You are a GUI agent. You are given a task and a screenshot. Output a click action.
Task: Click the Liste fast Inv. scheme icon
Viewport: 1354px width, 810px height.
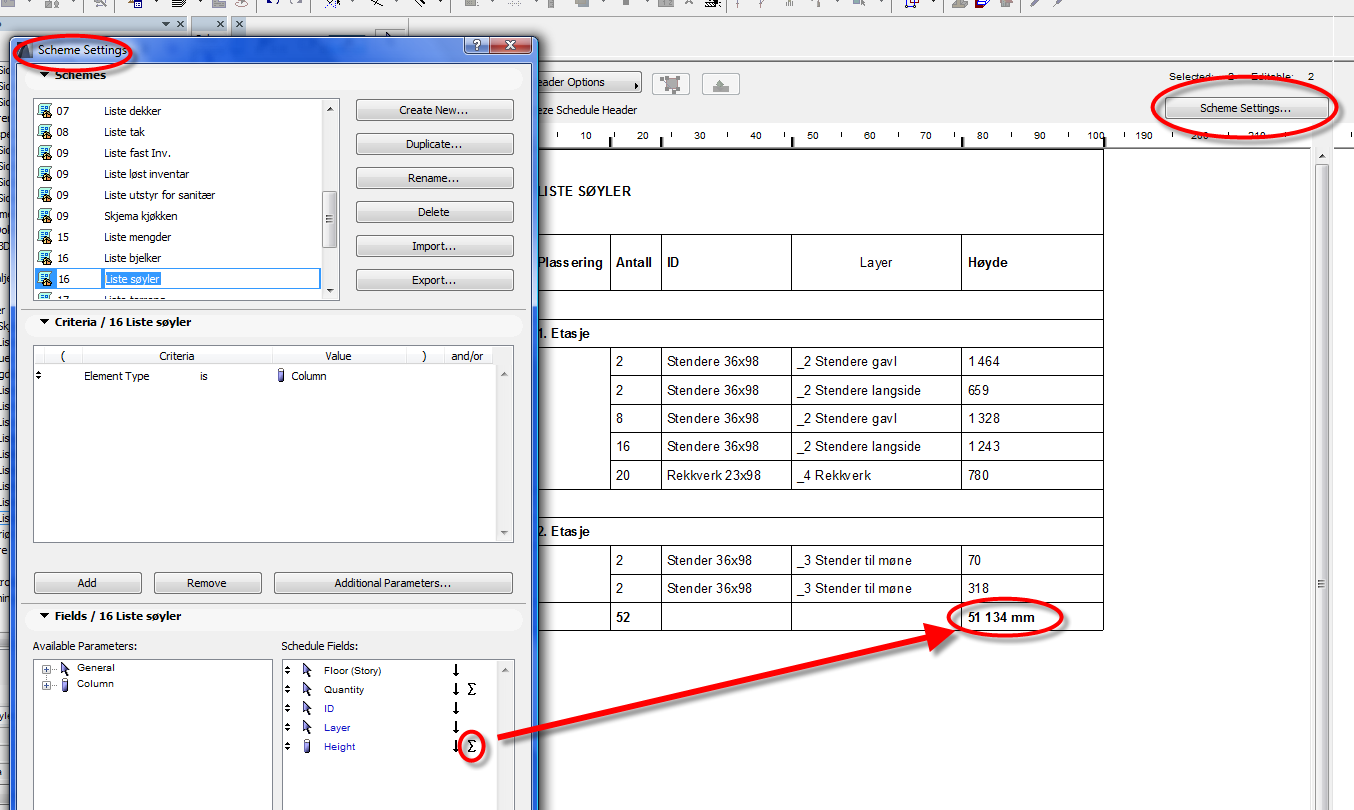coord(45,153)
